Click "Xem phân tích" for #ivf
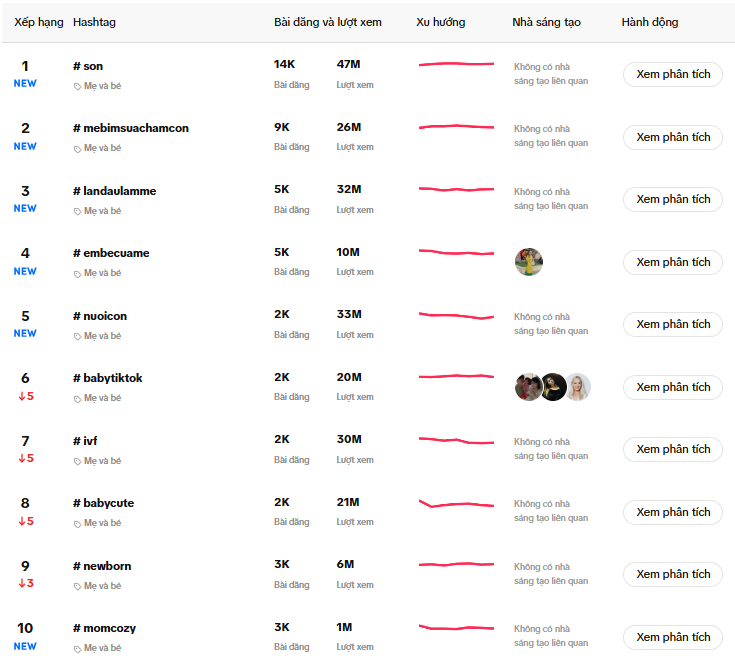This screenshot has width=735, height=662. pyautogui.click(x=672, y=449)
